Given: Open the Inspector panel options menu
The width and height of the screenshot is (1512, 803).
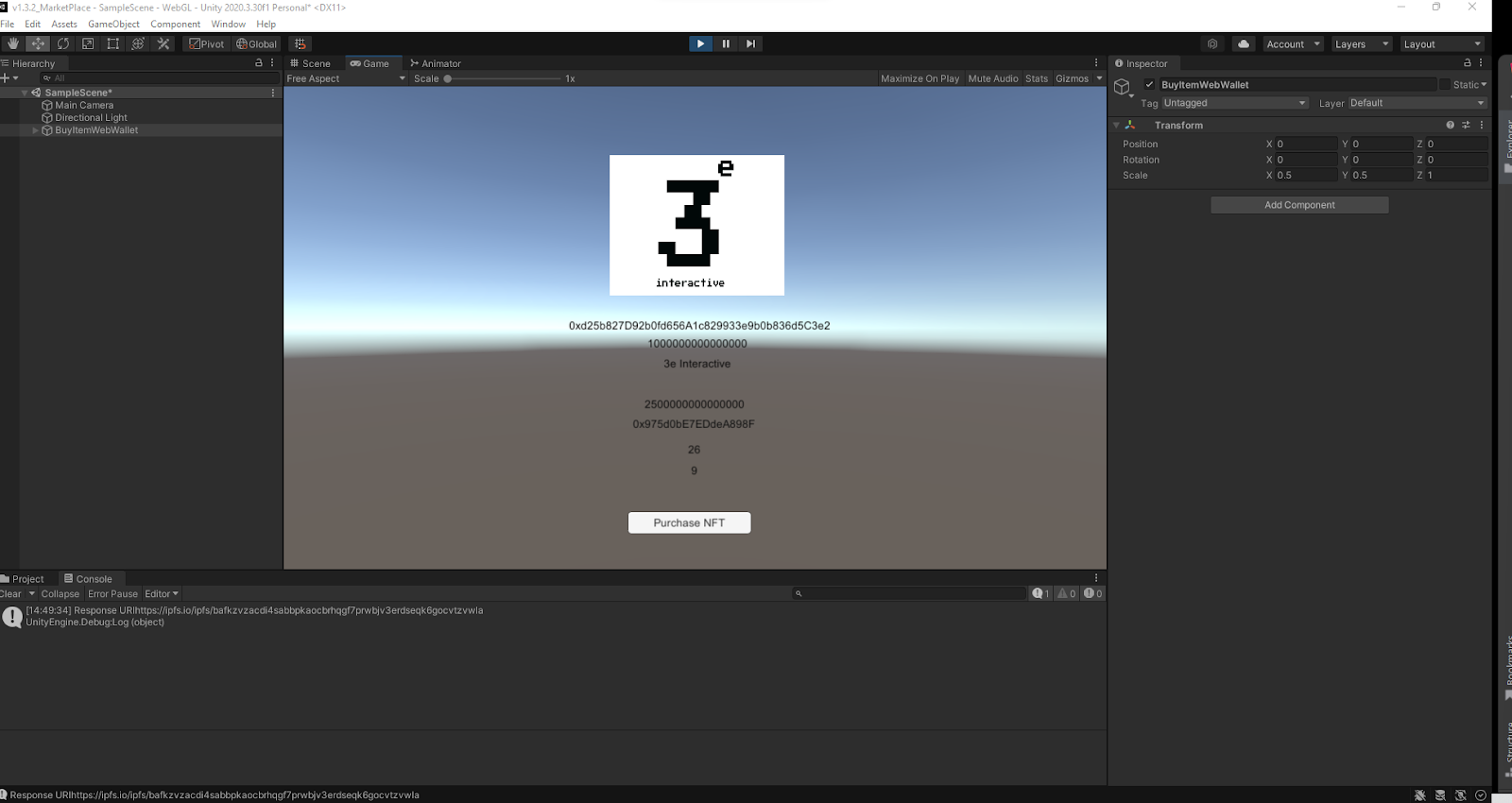Looking at the screenshot, I should [1481, 63].
